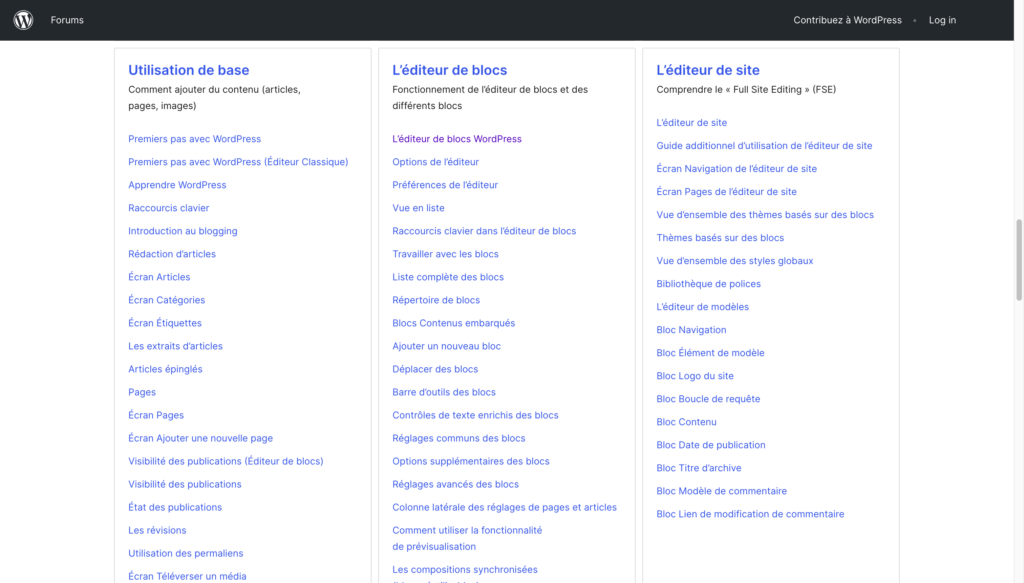Open Liste complète des blocs link
The width and height of the screenshot is (1024, 583).
[x=448, y=277]
